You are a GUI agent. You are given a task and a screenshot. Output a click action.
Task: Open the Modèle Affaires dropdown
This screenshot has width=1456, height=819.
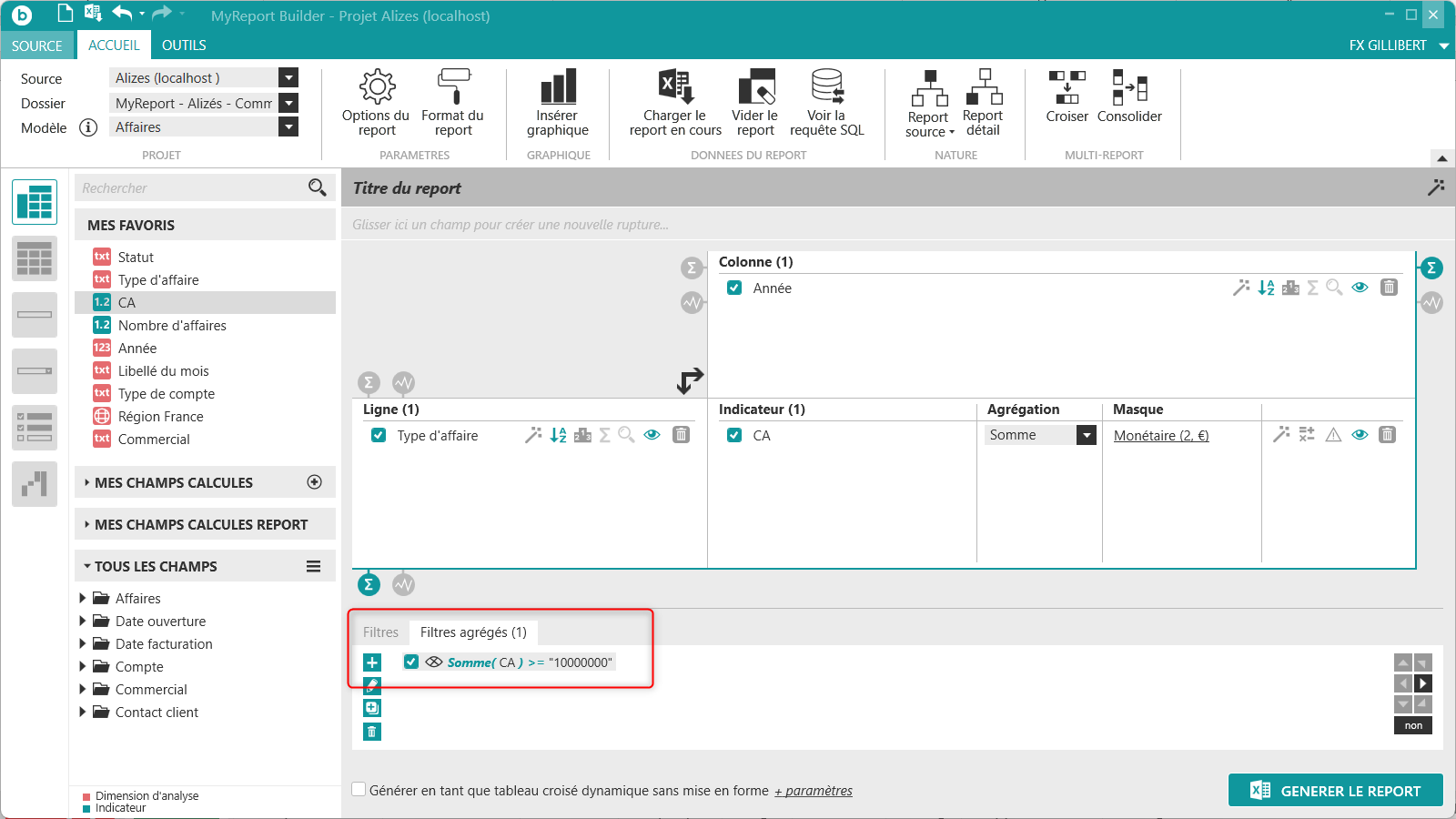click(288, 126)
